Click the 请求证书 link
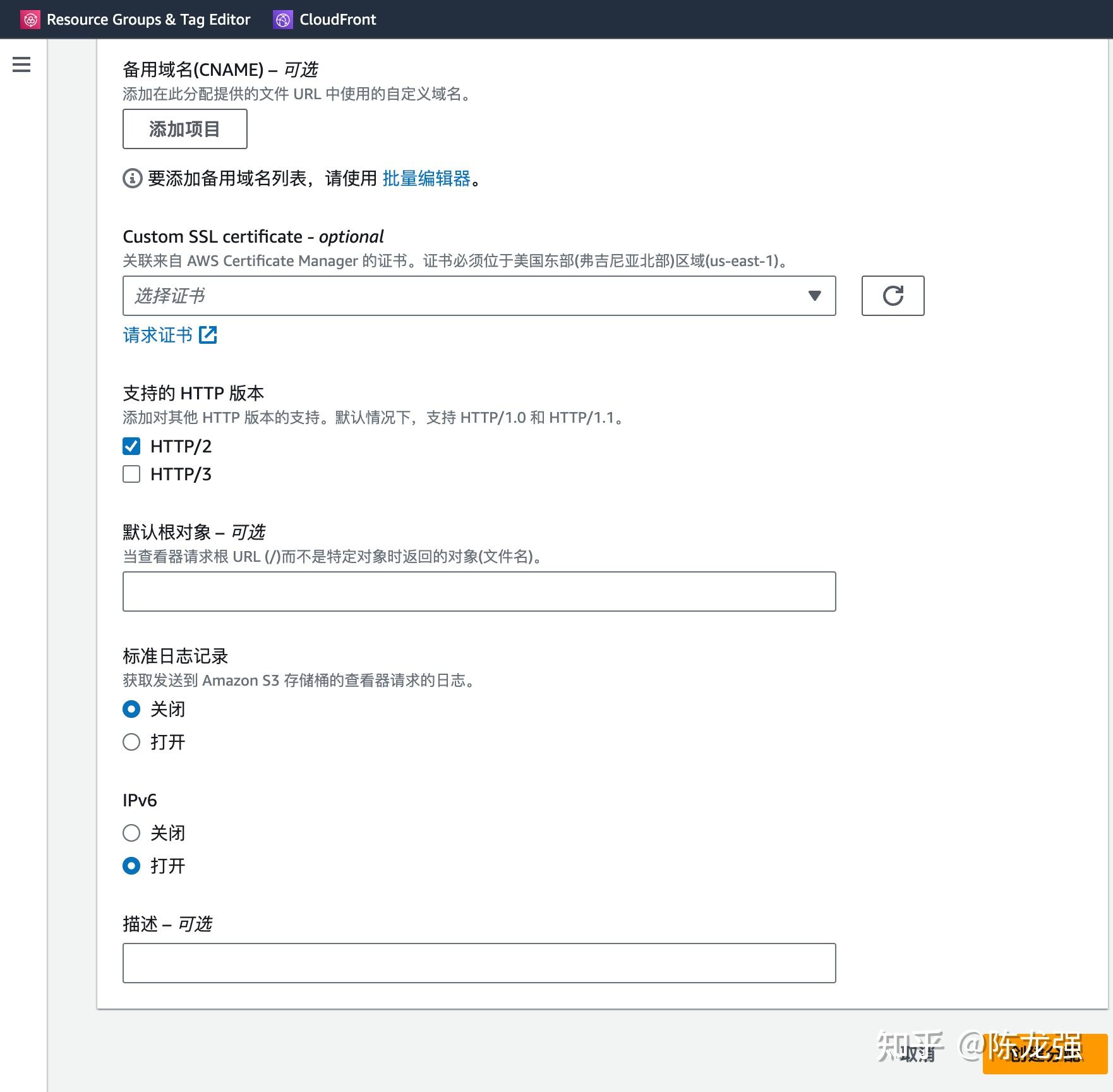Image resolution: width=1113 pixels, height=1092 pixels. click(x=157, y=334)
